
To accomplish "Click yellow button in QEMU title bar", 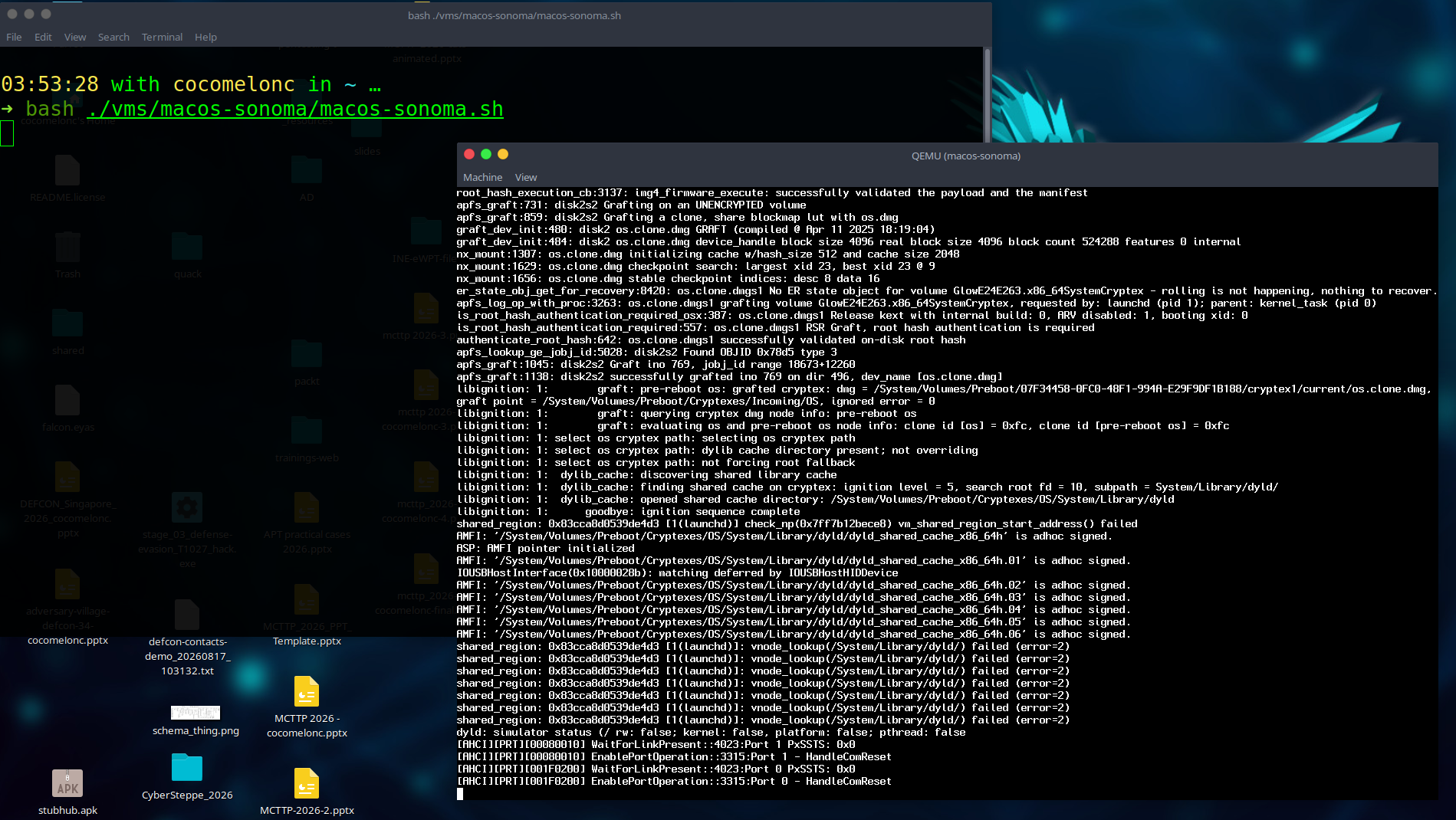I will click(x=503, y=154).
